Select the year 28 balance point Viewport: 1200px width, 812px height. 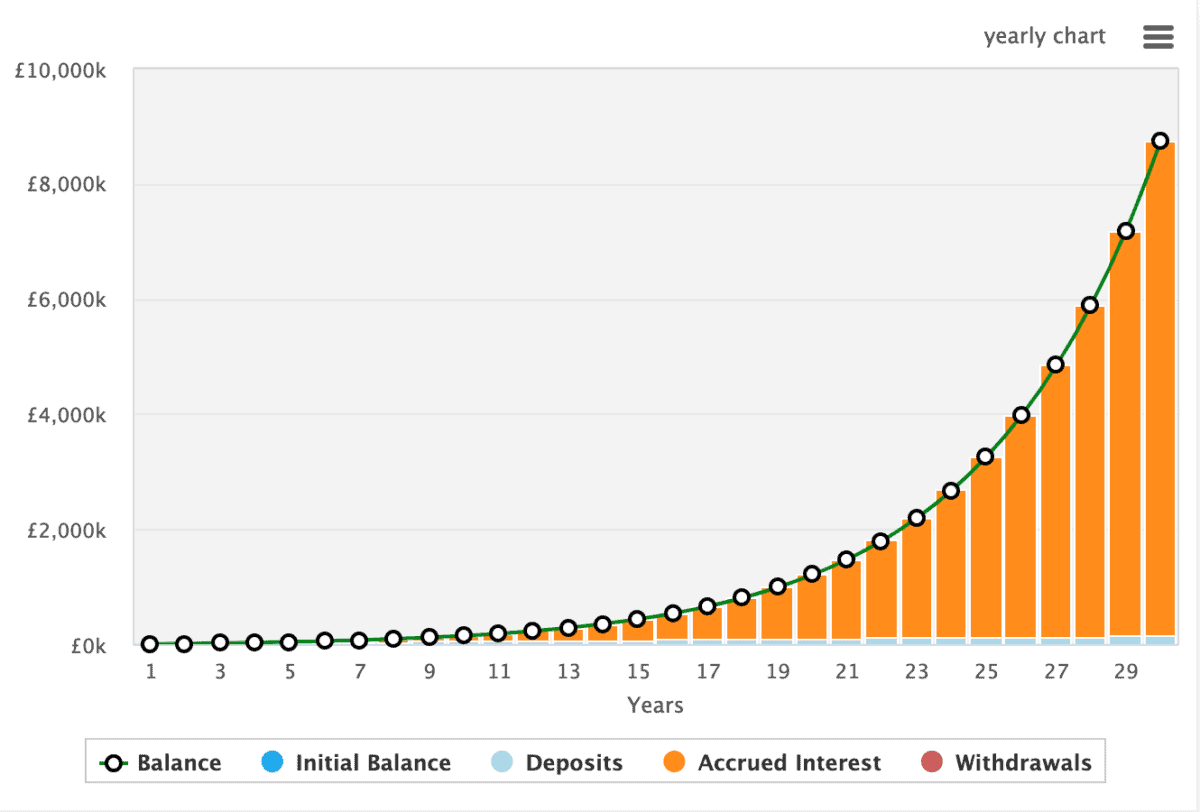click(1090, 305)
